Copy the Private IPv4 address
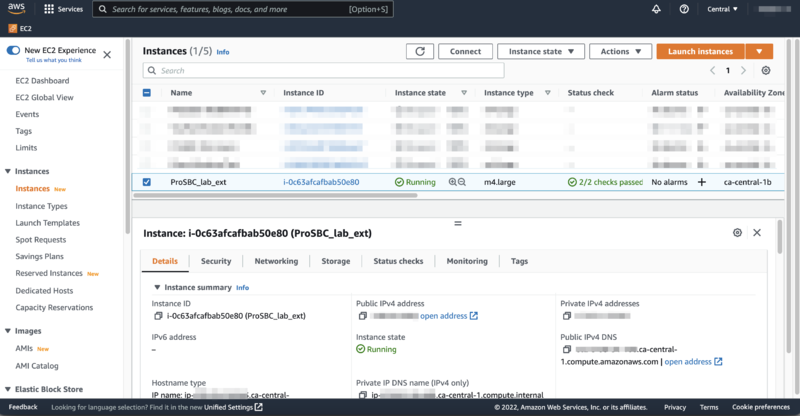This screenshot has width=800, height=416. (567, 316)
